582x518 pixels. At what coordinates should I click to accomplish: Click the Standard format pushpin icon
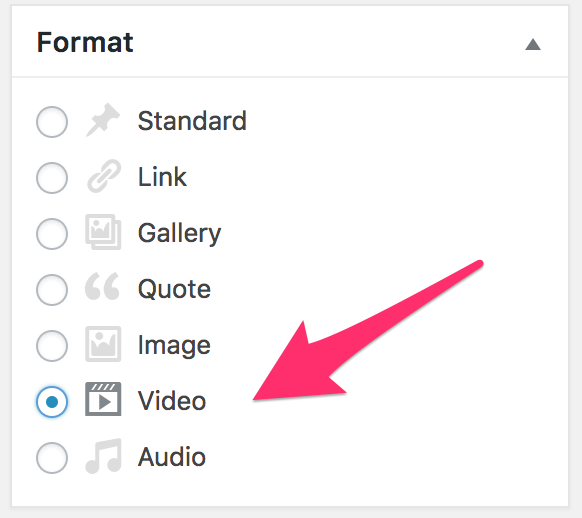tap(103, 120)
